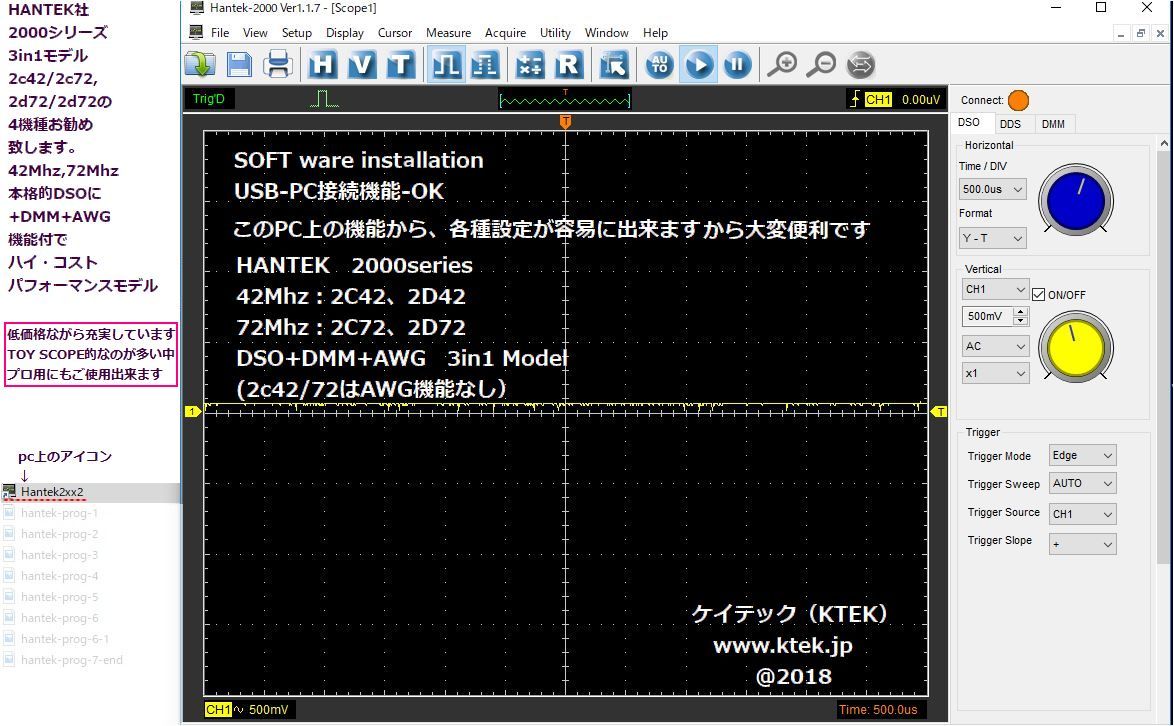Screen dimensions: 1174x726
Task: Open the Vertical channel CH1 dropdown
Action: click(x=996, y=289)
